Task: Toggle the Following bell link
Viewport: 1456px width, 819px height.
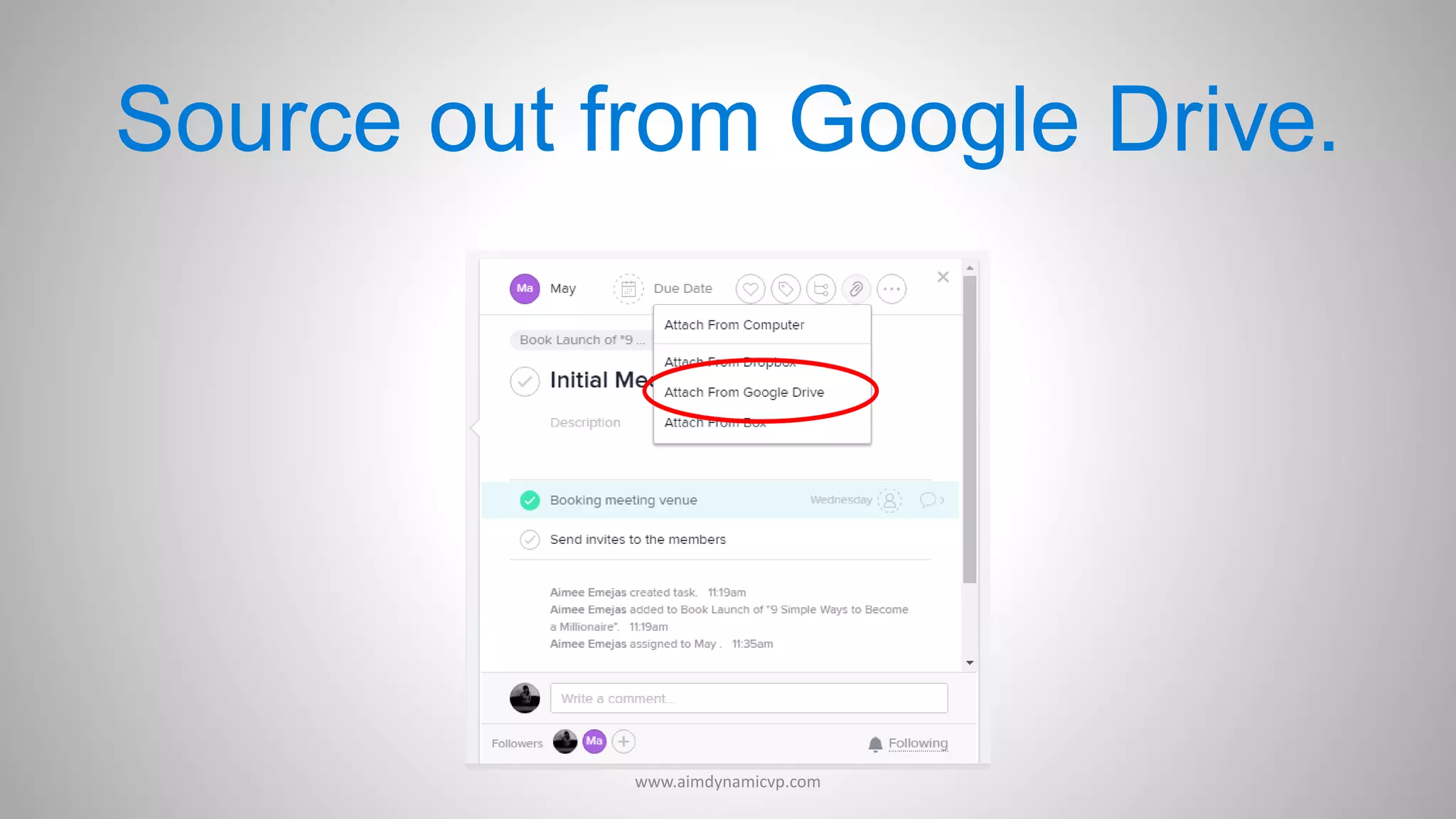Action: click(908, 744)
